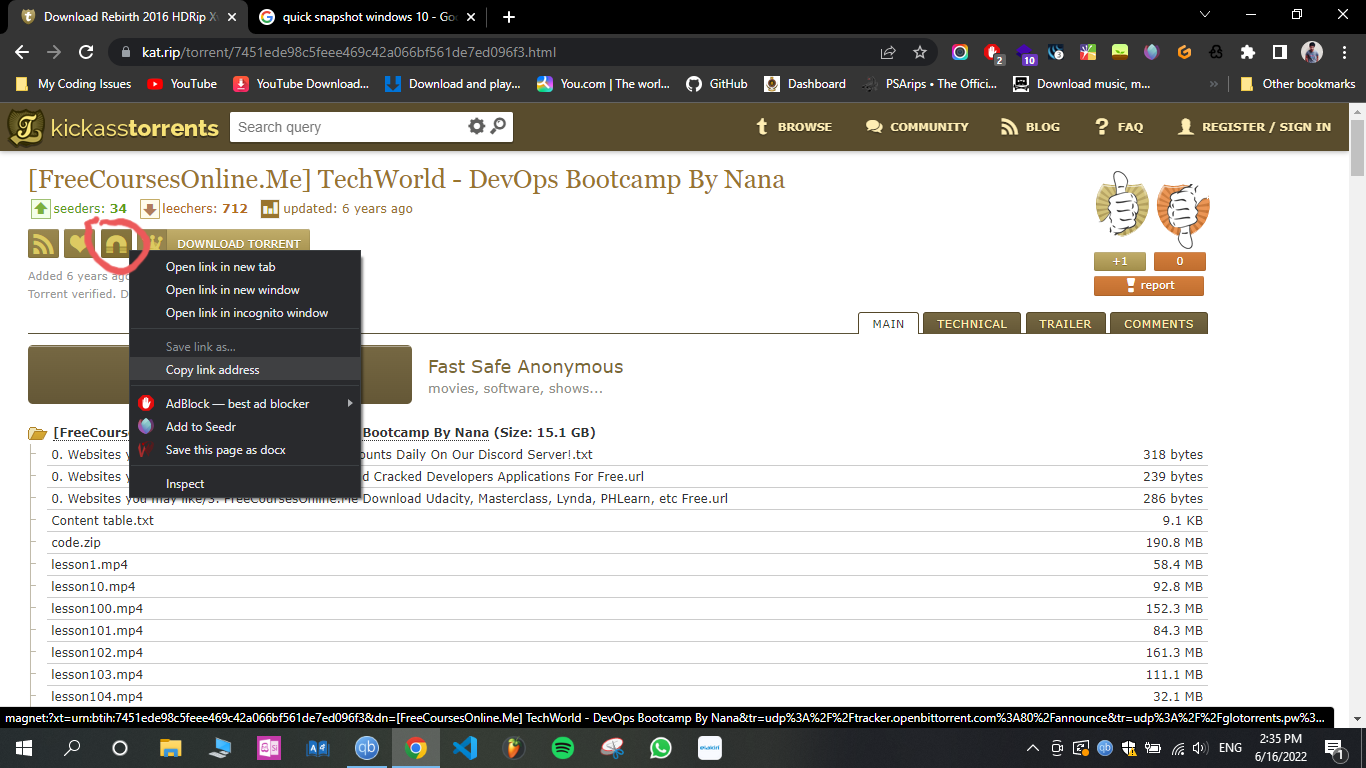Switch to the TRAILER tab

(x=1064, y=323)
